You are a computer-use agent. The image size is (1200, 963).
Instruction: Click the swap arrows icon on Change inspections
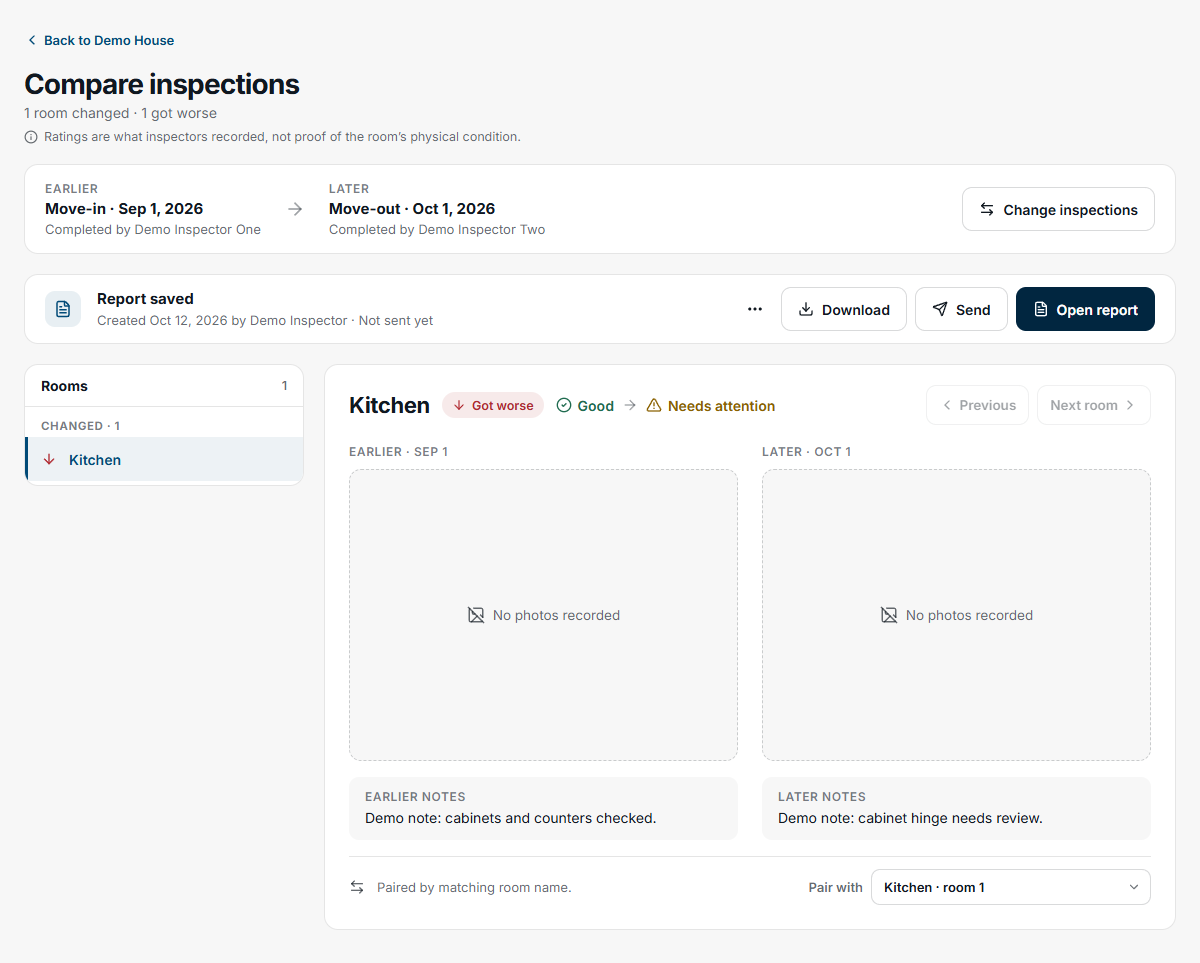pos(987,209)
